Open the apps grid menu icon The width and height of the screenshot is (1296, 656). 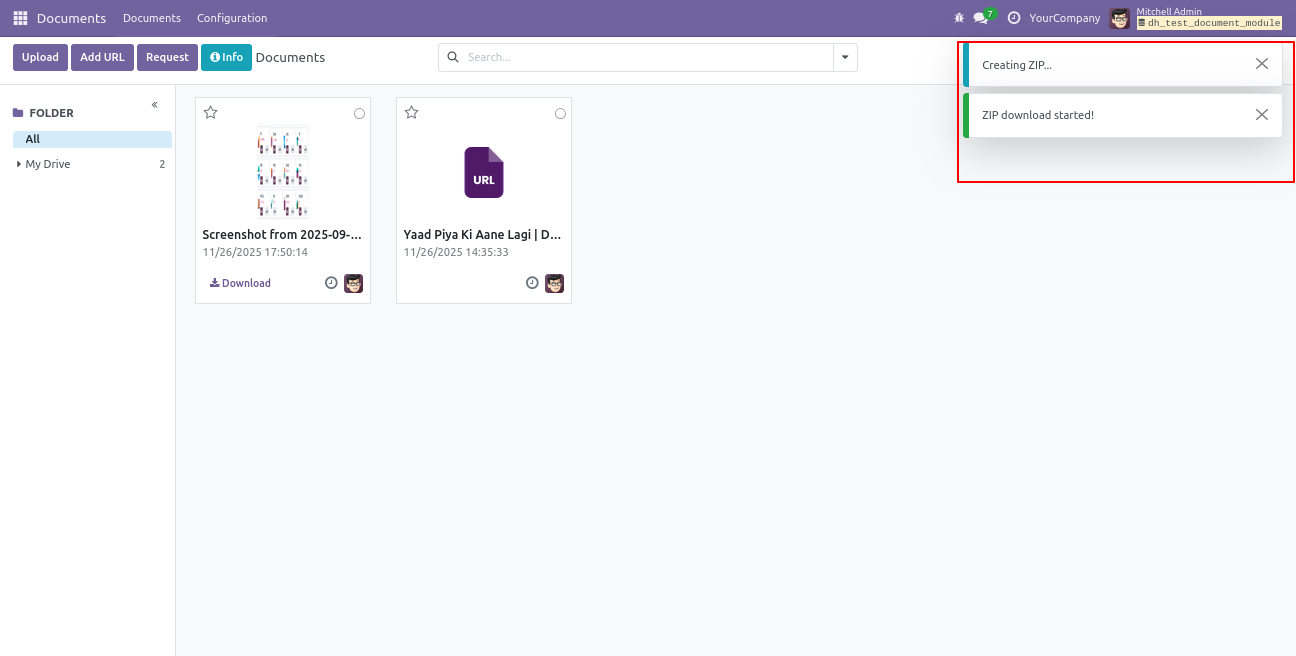(20, 18)
